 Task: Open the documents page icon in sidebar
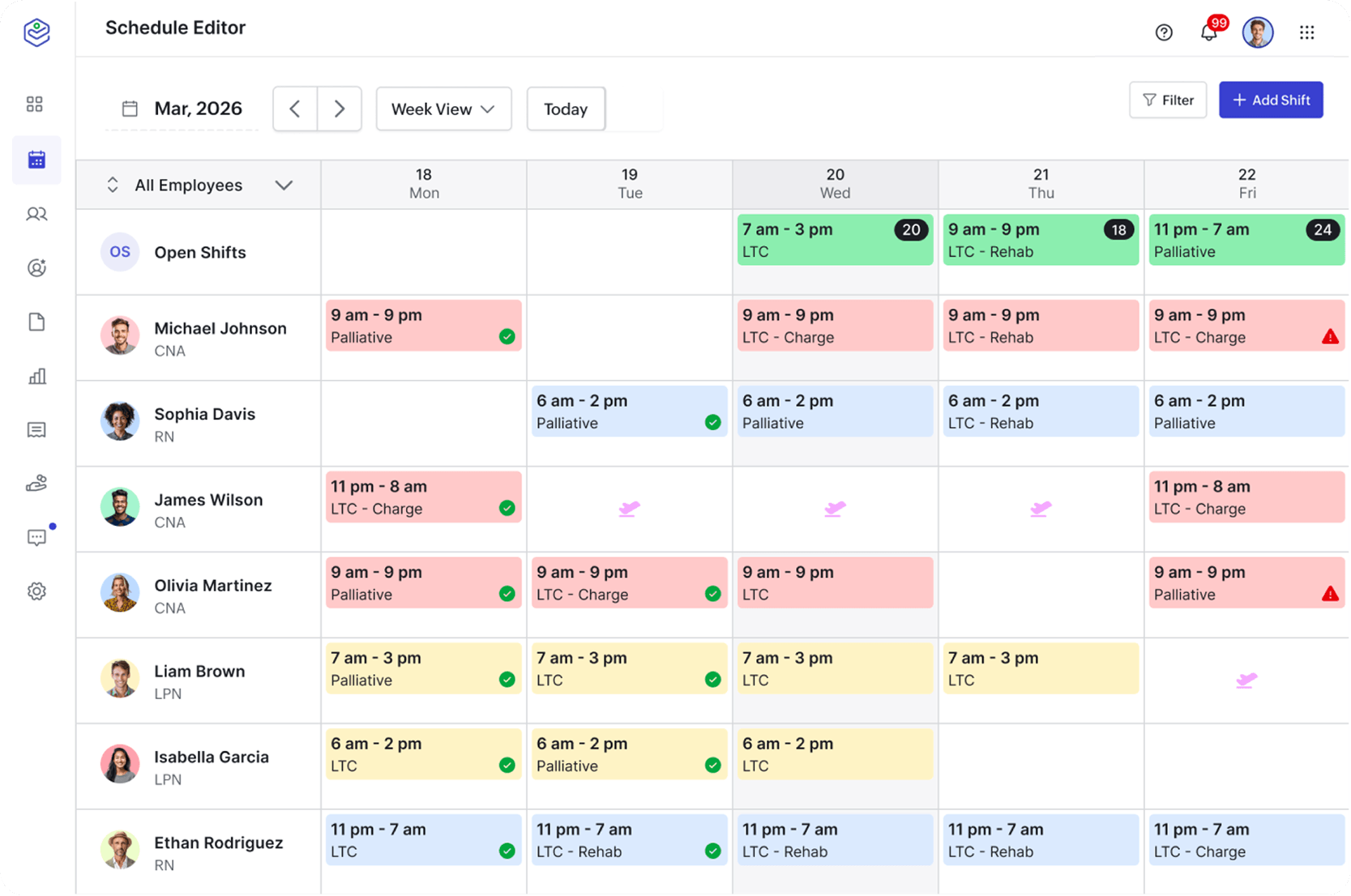[x=36, y=322]
